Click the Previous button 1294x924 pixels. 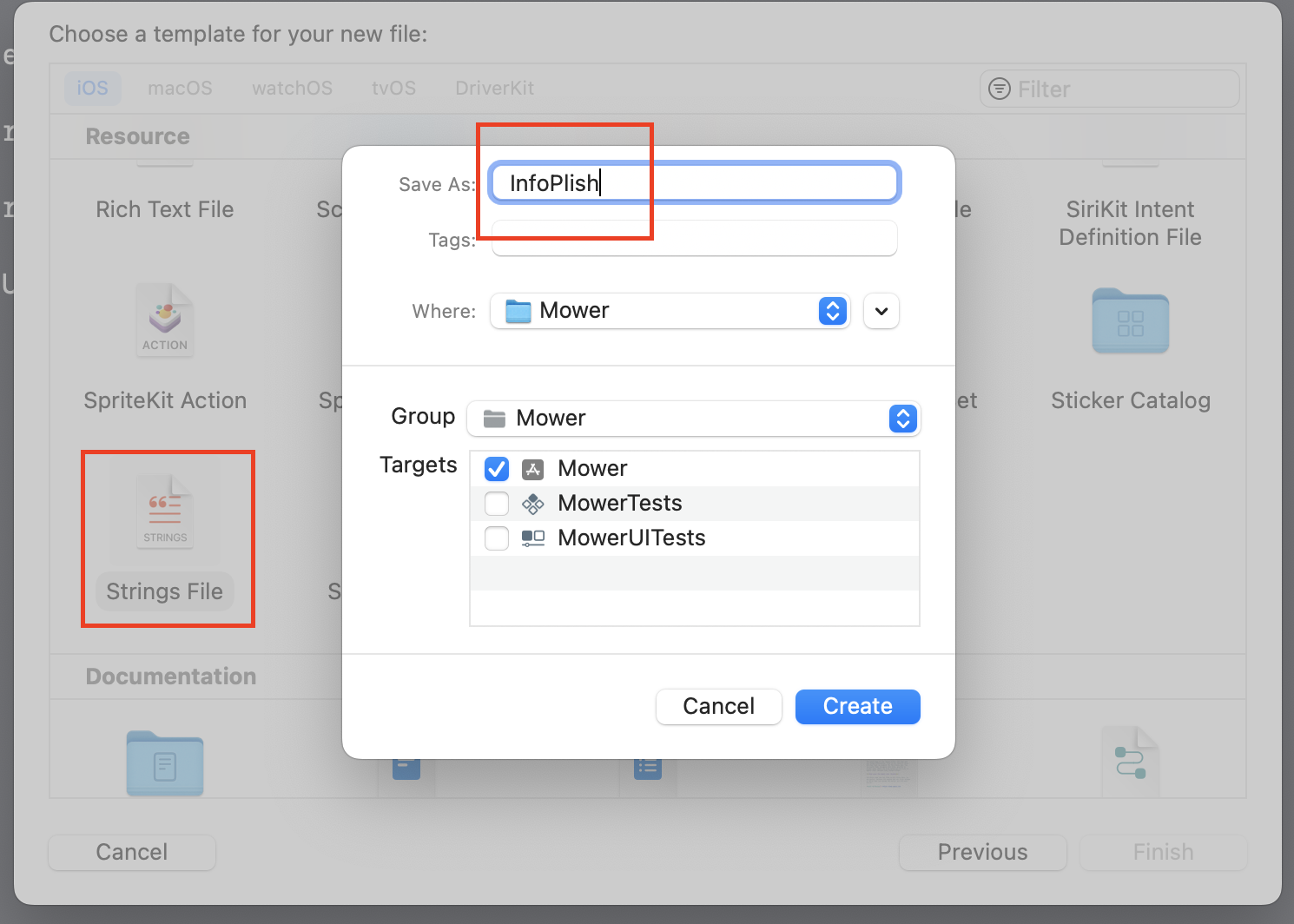pyautogui.click(x=983, y=852)
